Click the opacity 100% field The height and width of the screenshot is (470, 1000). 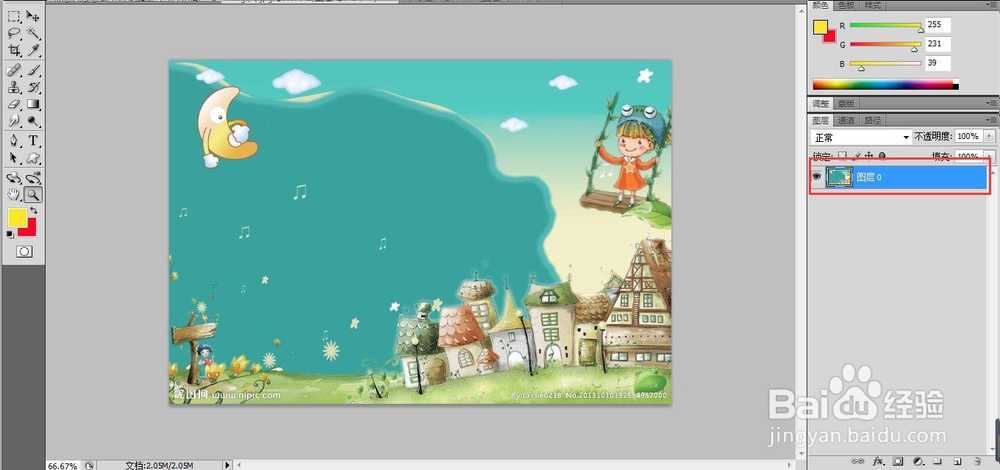(x=969, y=136)
